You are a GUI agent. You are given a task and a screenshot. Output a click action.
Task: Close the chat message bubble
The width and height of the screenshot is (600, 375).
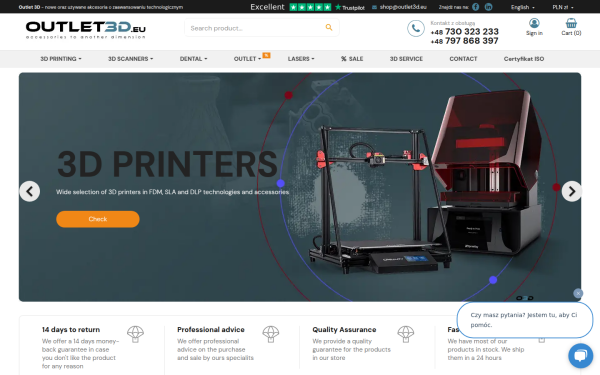click(x=578, y=293)
